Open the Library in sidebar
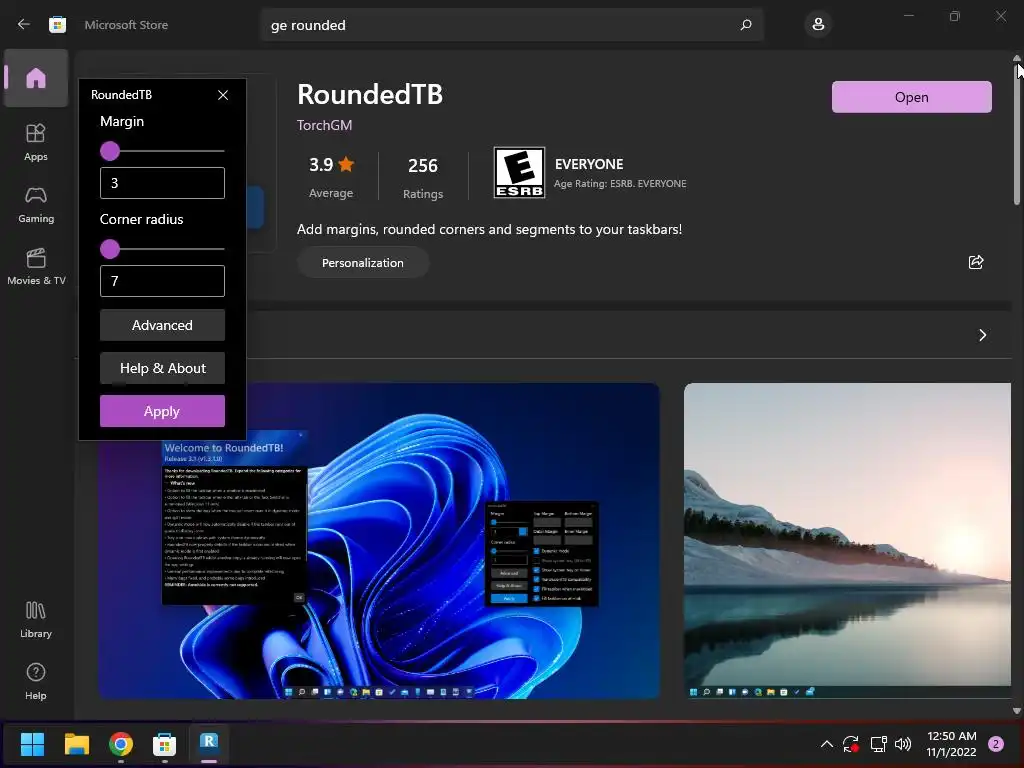 [36, 620]
